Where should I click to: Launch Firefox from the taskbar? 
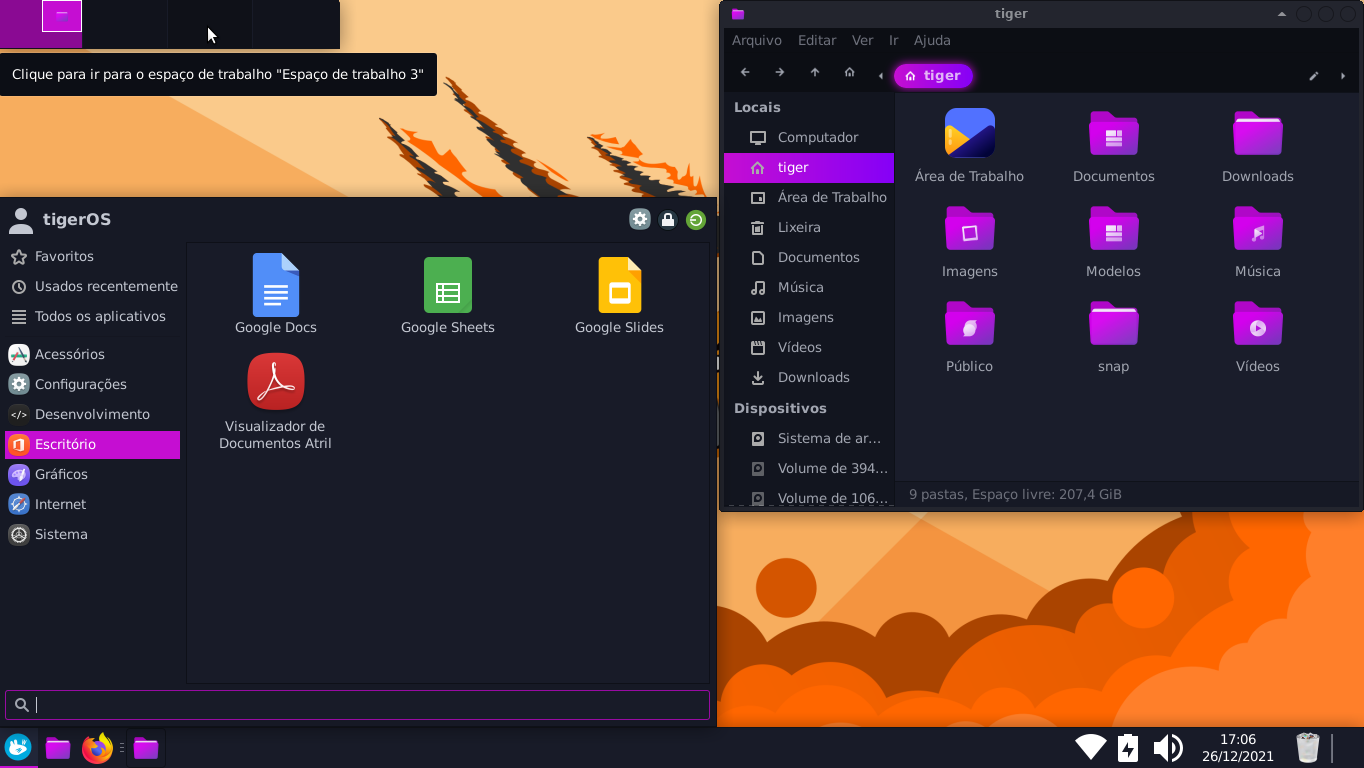pyautogui.click(x=97, y=747)
